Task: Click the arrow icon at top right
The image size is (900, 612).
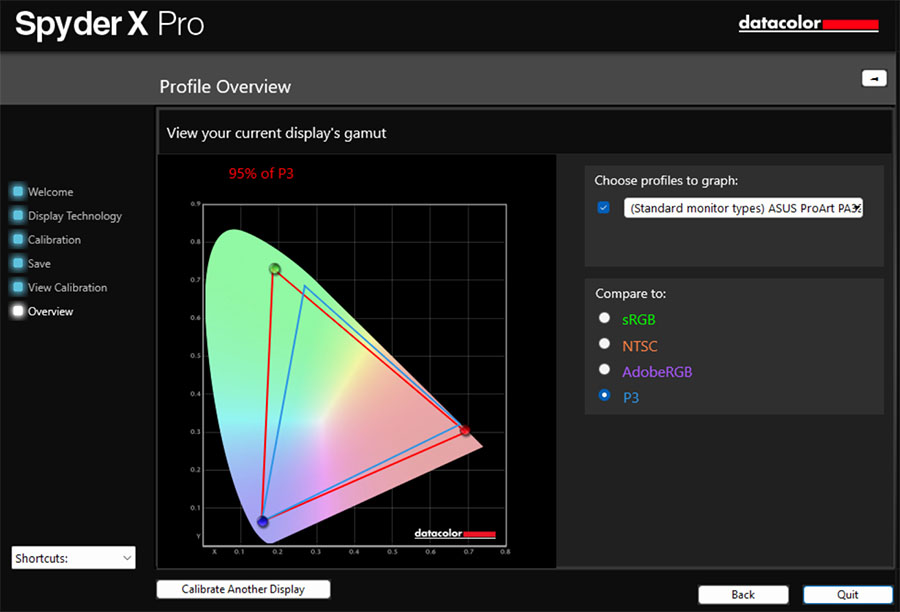Action: (x=874, y=78)
